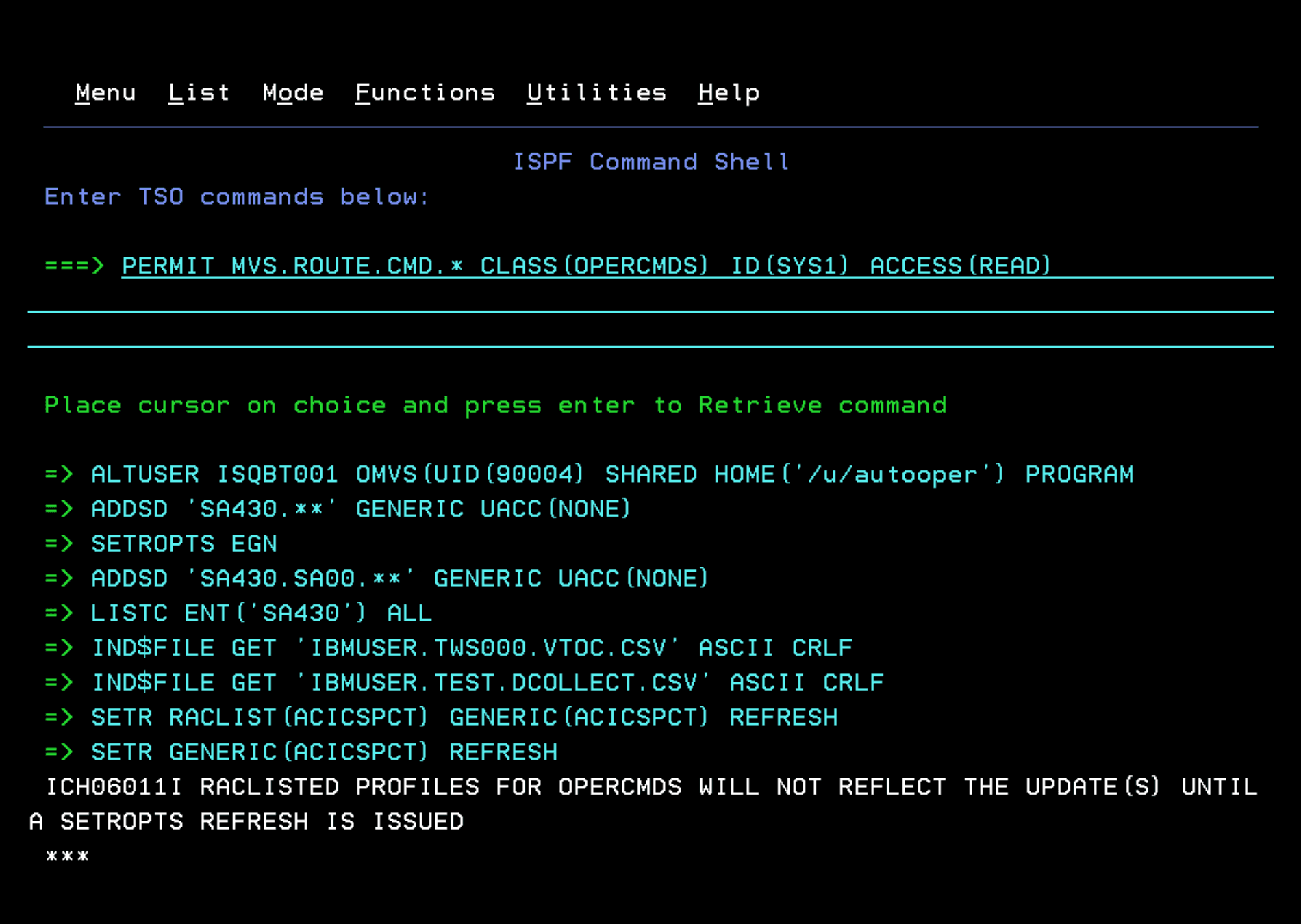The image size is (1301, 924).
Task: Click the ===> command prompt arrow
Action: (74, 266)
